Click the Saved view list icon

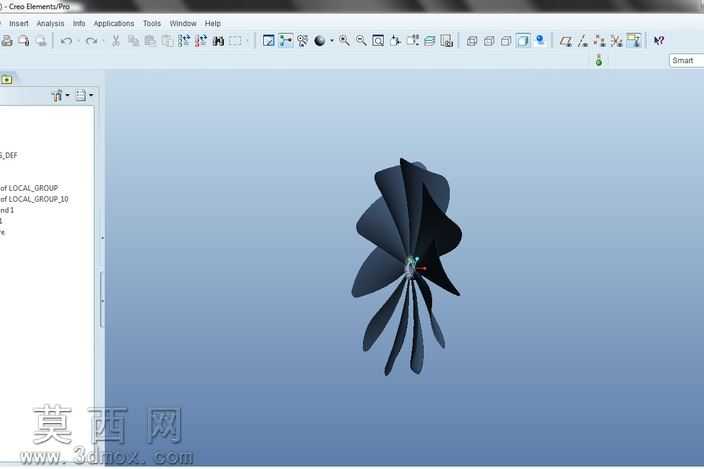point(413,41)
